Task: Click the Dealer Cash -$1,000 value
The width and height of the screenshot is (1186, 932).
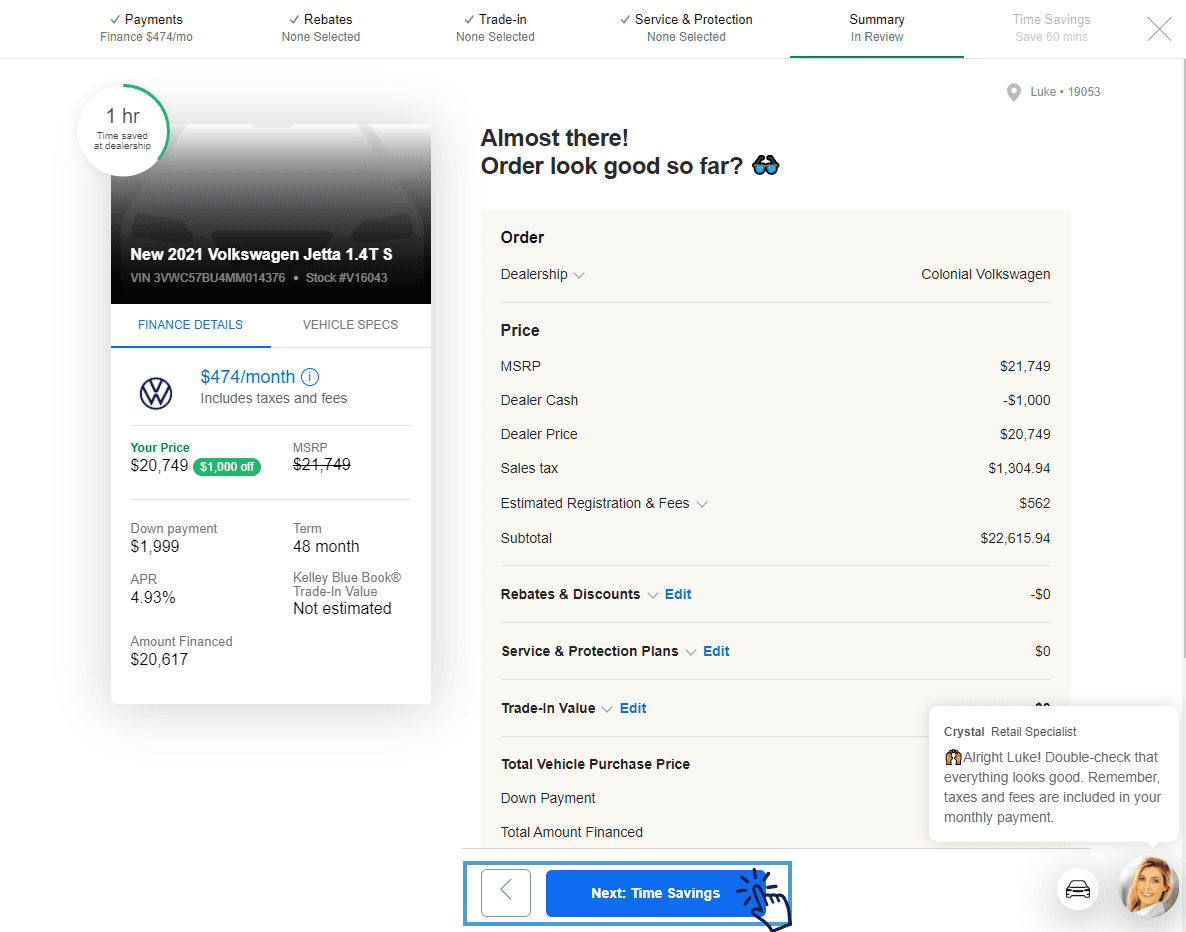Action: click(1026, 400)
